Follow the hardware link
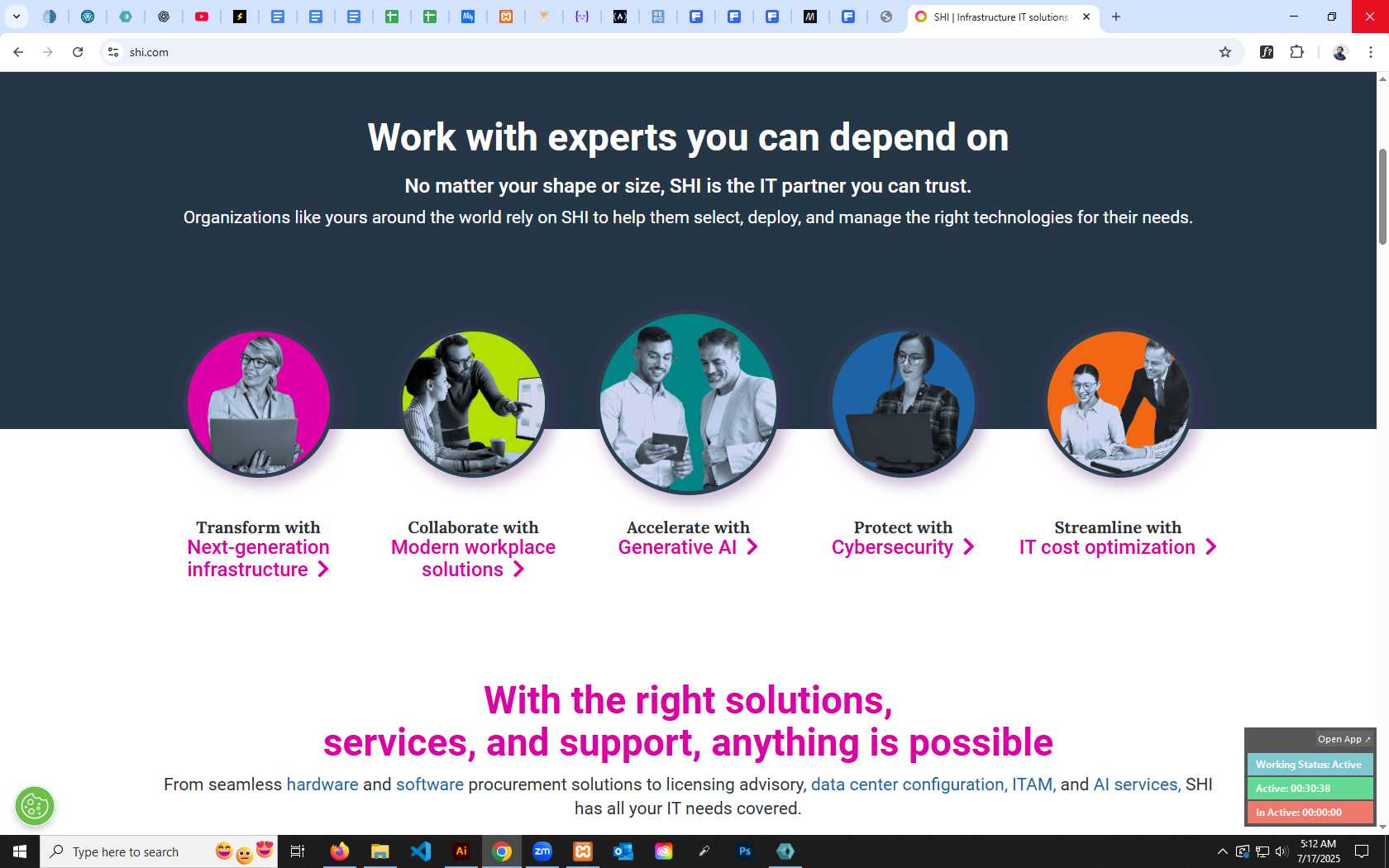The width and height of the screenshot is (1389, 868). point(322,785)
